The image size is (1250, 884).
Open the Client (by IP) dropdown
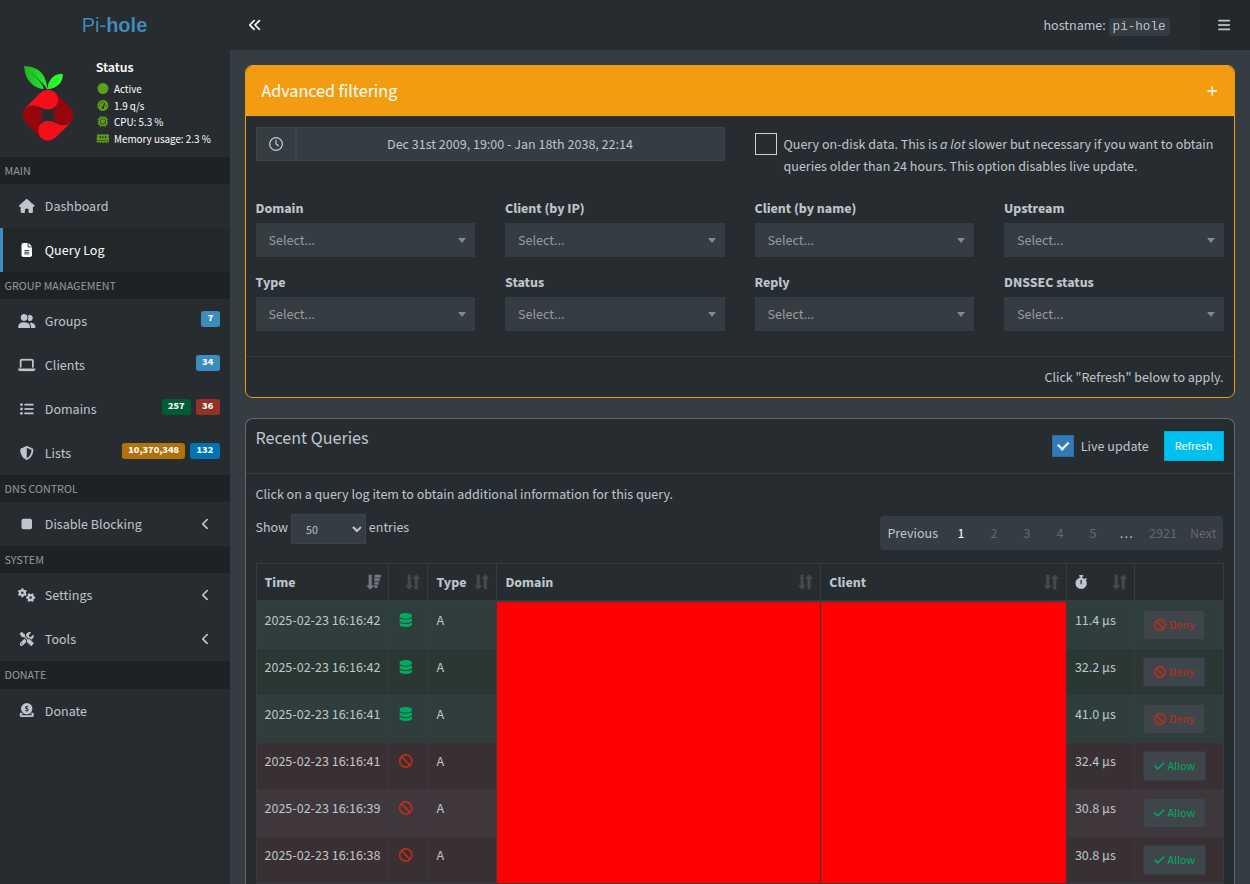coord(615,240)
